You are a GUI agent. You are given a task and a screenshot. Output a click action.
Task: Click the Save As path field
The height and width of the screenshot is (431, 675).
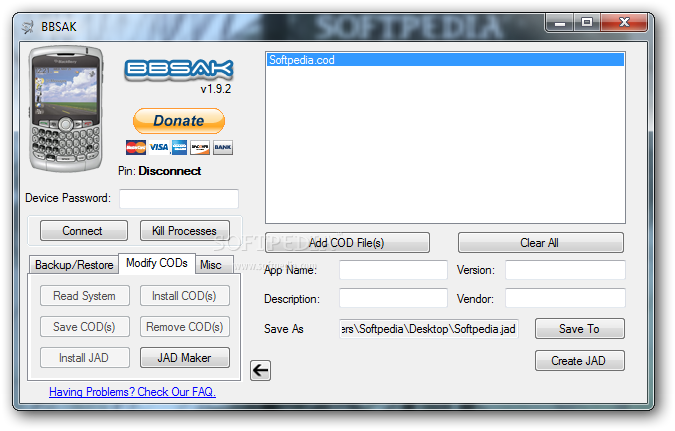point(429,329)
